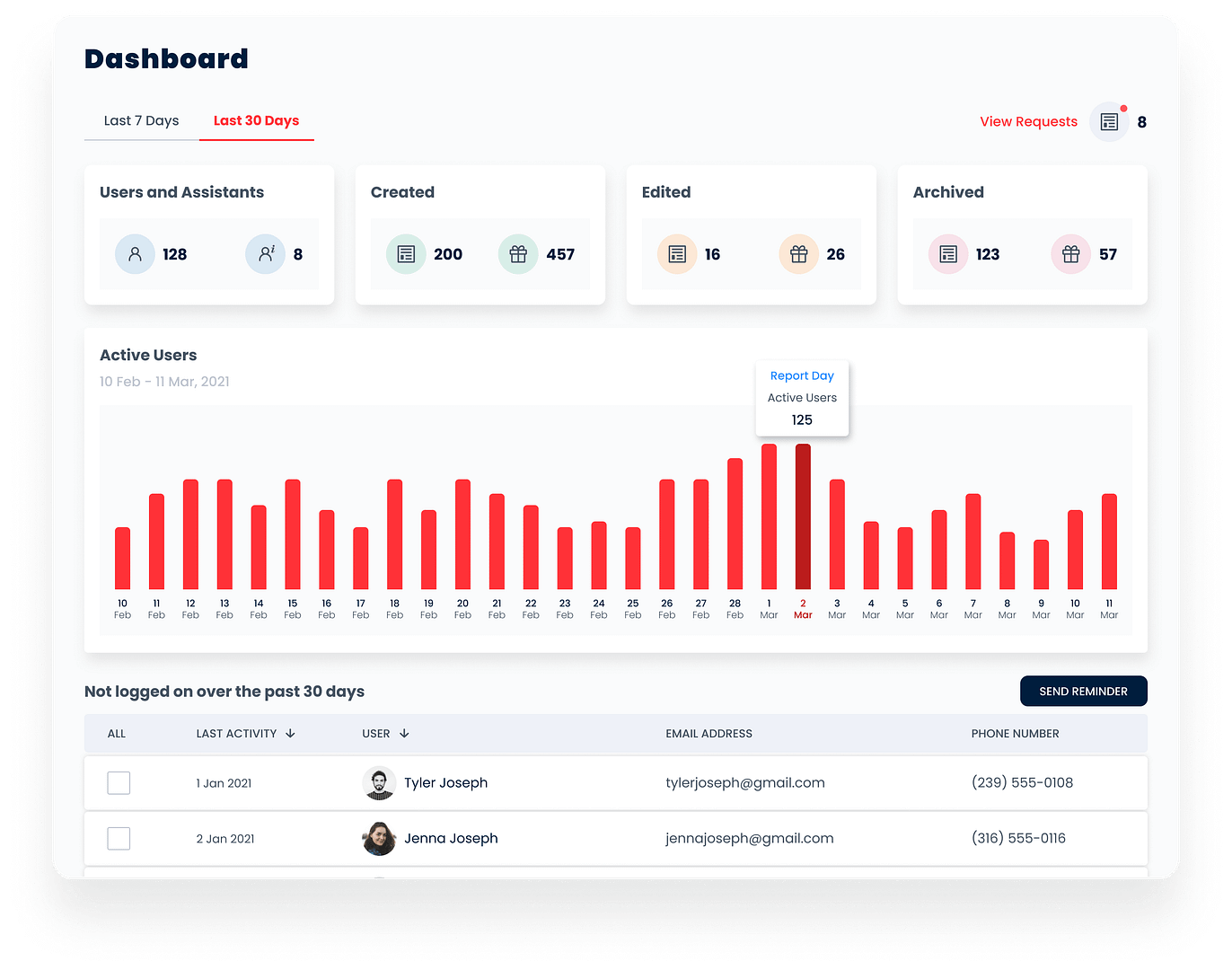Select the 10 Feb chart bar
Screen dimensions: 1232x970
122,559
